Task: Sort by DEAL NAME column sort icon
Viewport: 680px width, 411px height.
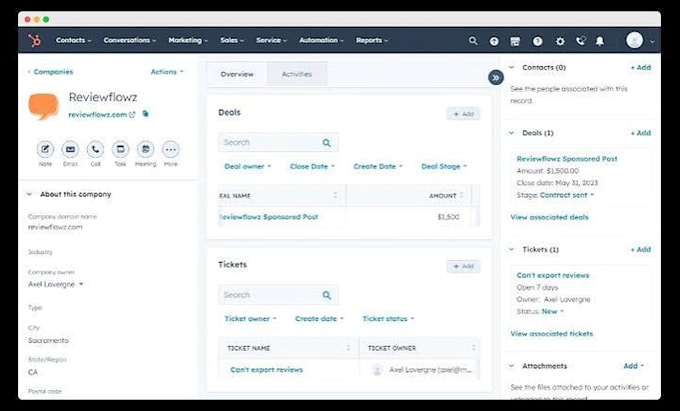Action: pos(335,195)
